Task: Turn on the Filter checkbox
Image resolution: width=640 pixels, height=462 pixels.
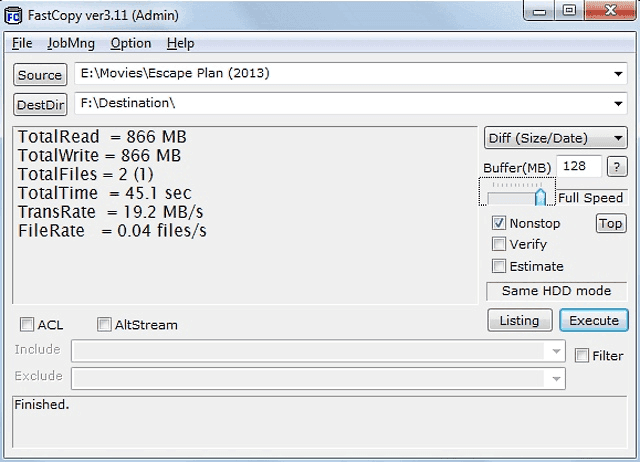Action: click(x=581, y=355)
